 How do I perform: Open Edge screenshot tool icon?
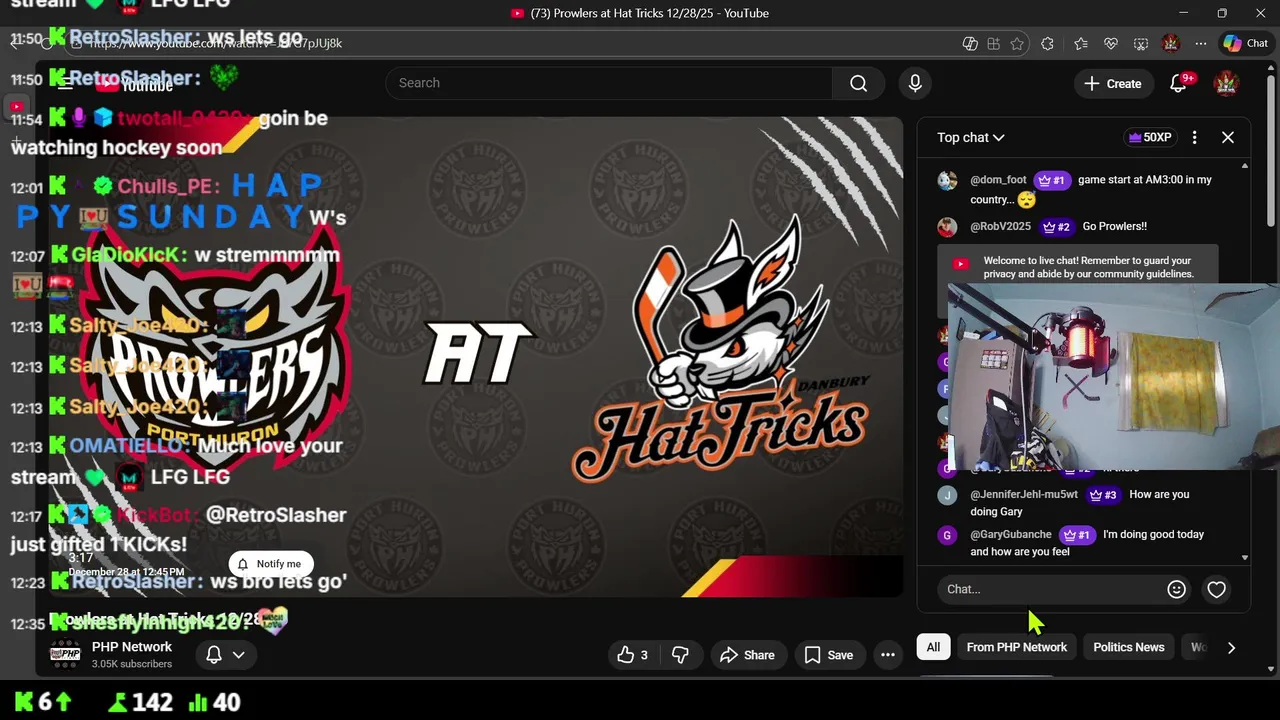point(1141,43)
